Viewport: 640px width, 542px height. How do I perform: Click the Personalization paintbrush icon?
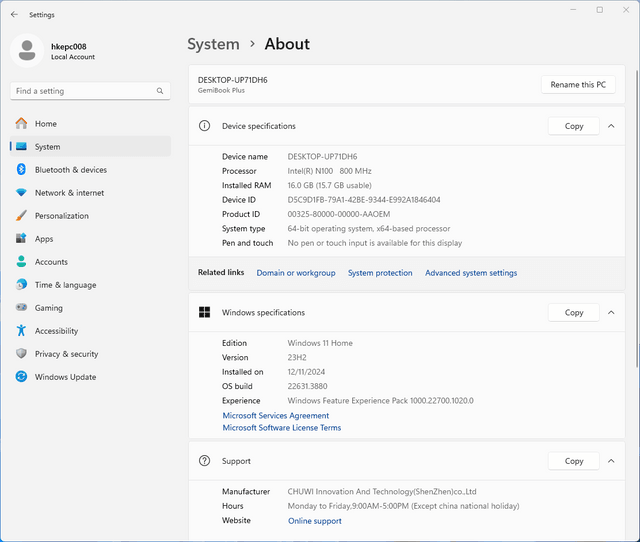[21, 215]
